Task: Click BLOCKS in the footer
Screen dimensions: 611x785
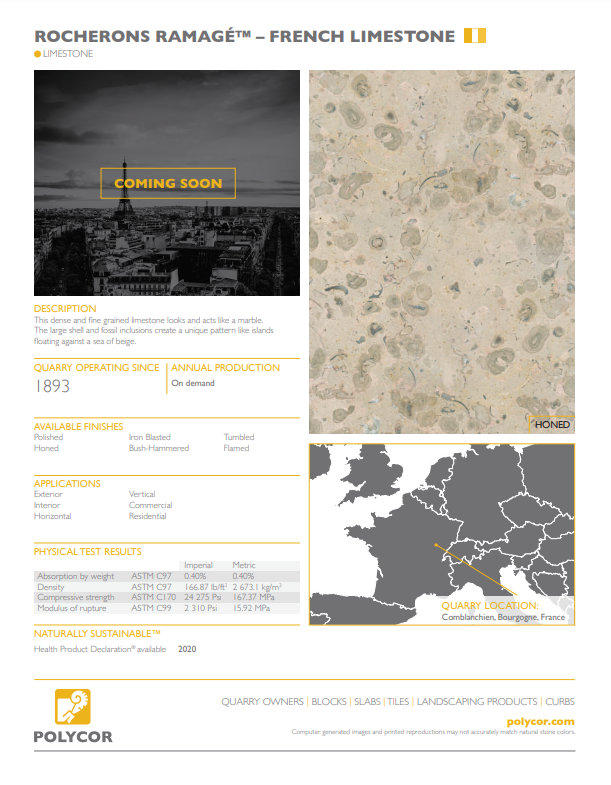Action: pos(329,702)
